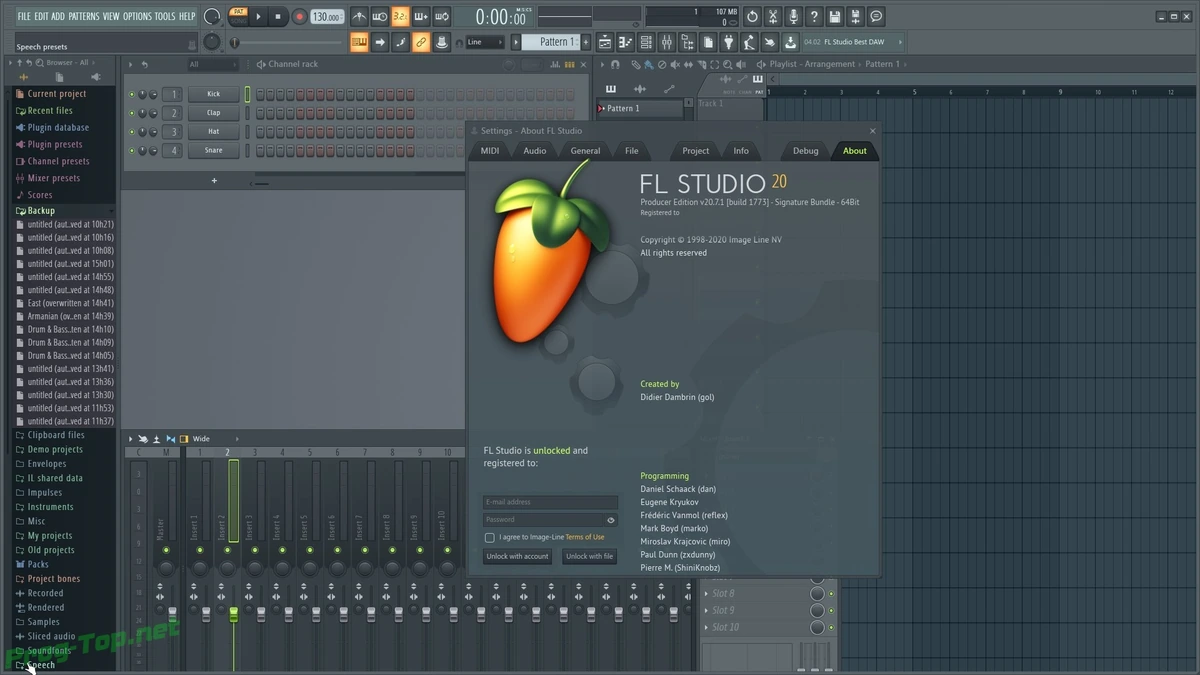
Task: Click the tempo 130.000 display
Action: click(327, 17)
